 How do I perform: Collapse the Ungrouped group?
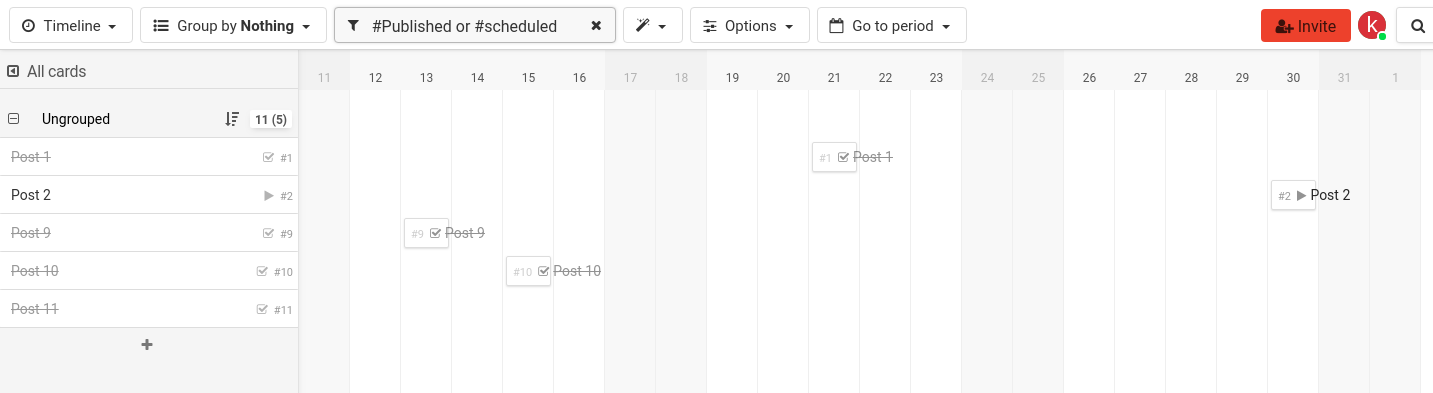14,119
